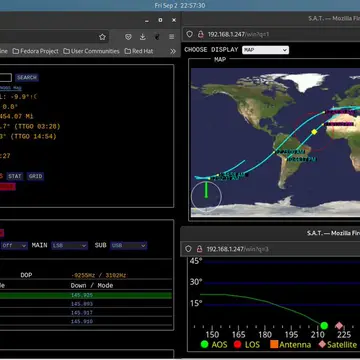Click the padlock icon in the win?q=1 window
Image resolution: width=360 pixels, height=360 pixels.
coord(200,34)
